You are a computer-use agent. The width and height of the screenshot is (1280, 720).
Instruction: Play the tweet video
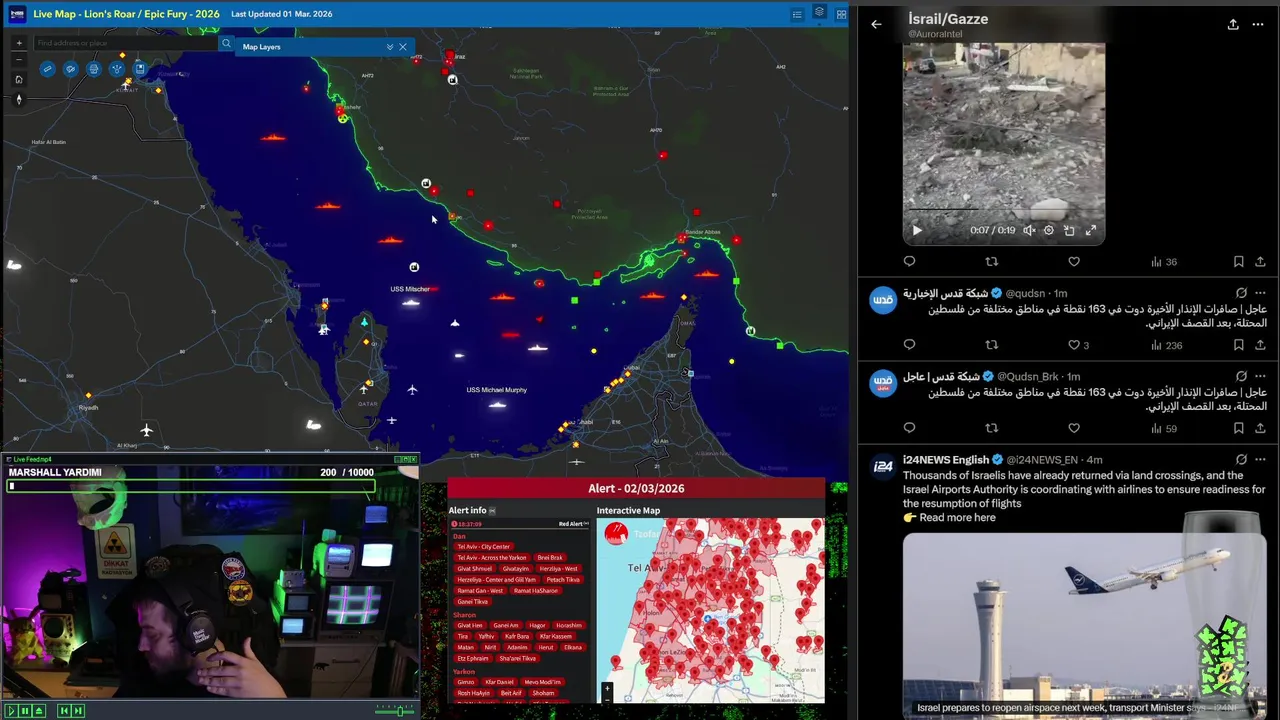click(917, 230)
